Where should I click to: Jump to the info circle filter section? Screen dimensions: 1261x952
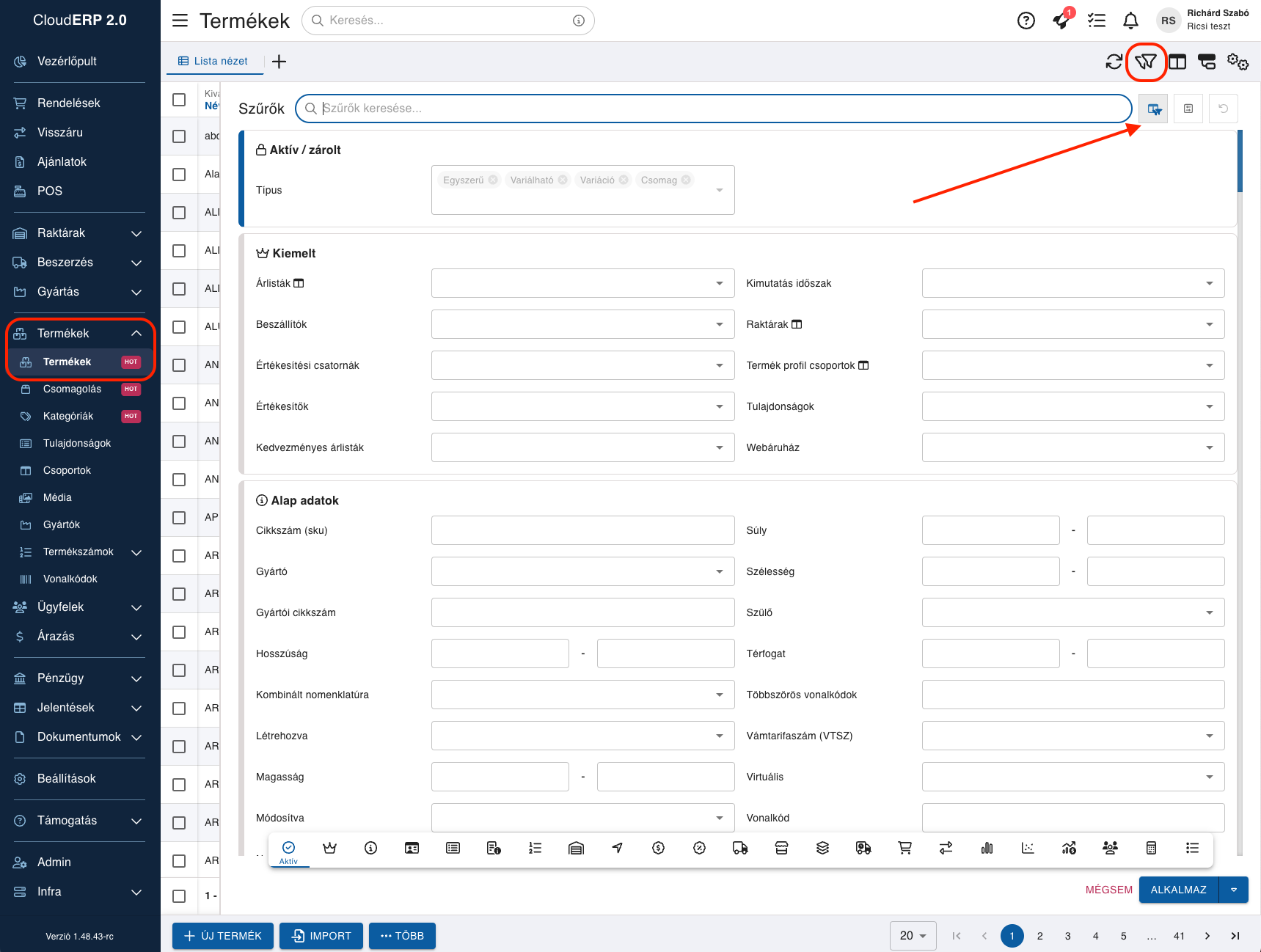pyautogui.click(x=371, y=849)
